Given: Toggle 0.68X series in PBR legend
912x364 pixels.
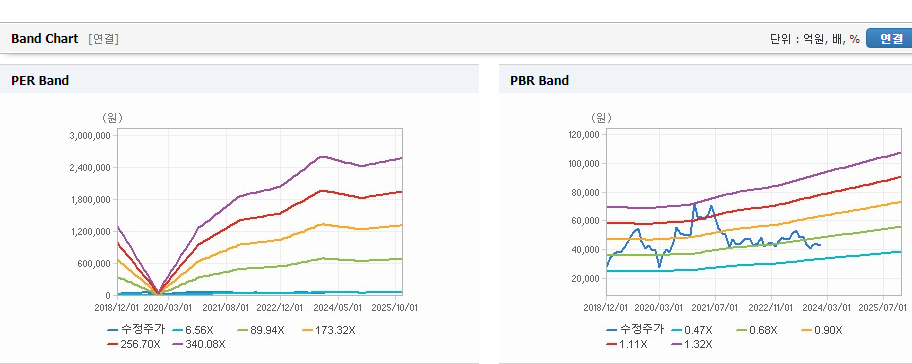Looking at the screenshot, I should (757, 330).
